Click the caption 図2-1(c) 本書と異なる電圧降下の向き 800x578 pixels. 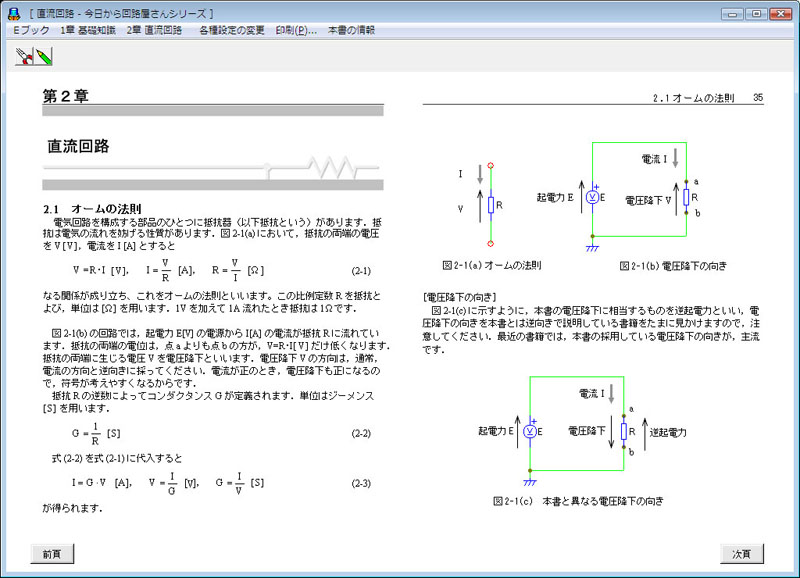(x=579, y=501)
